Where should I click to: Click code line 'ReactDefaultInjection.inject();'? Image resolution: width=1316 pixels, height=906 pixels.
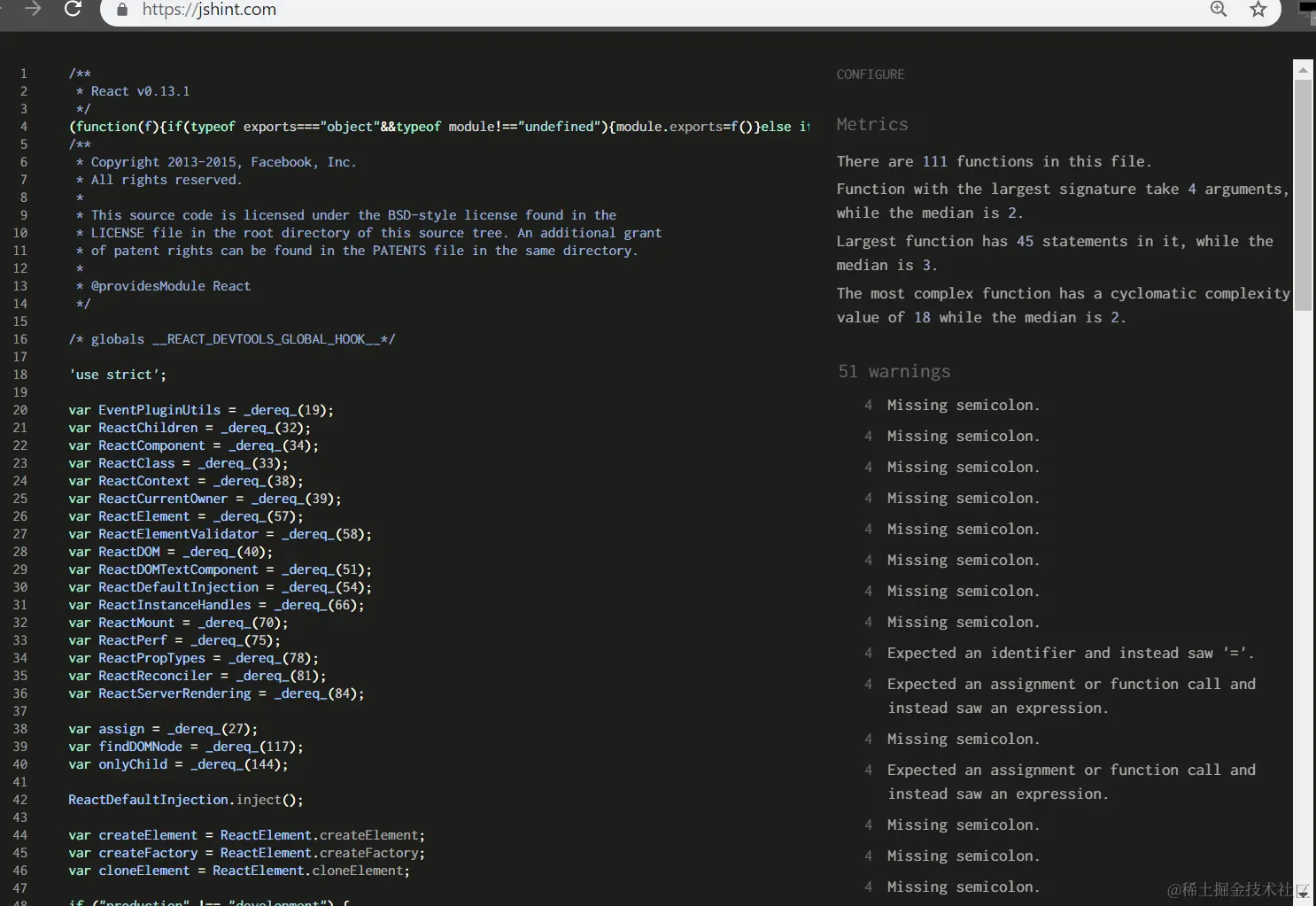[186, 800]
